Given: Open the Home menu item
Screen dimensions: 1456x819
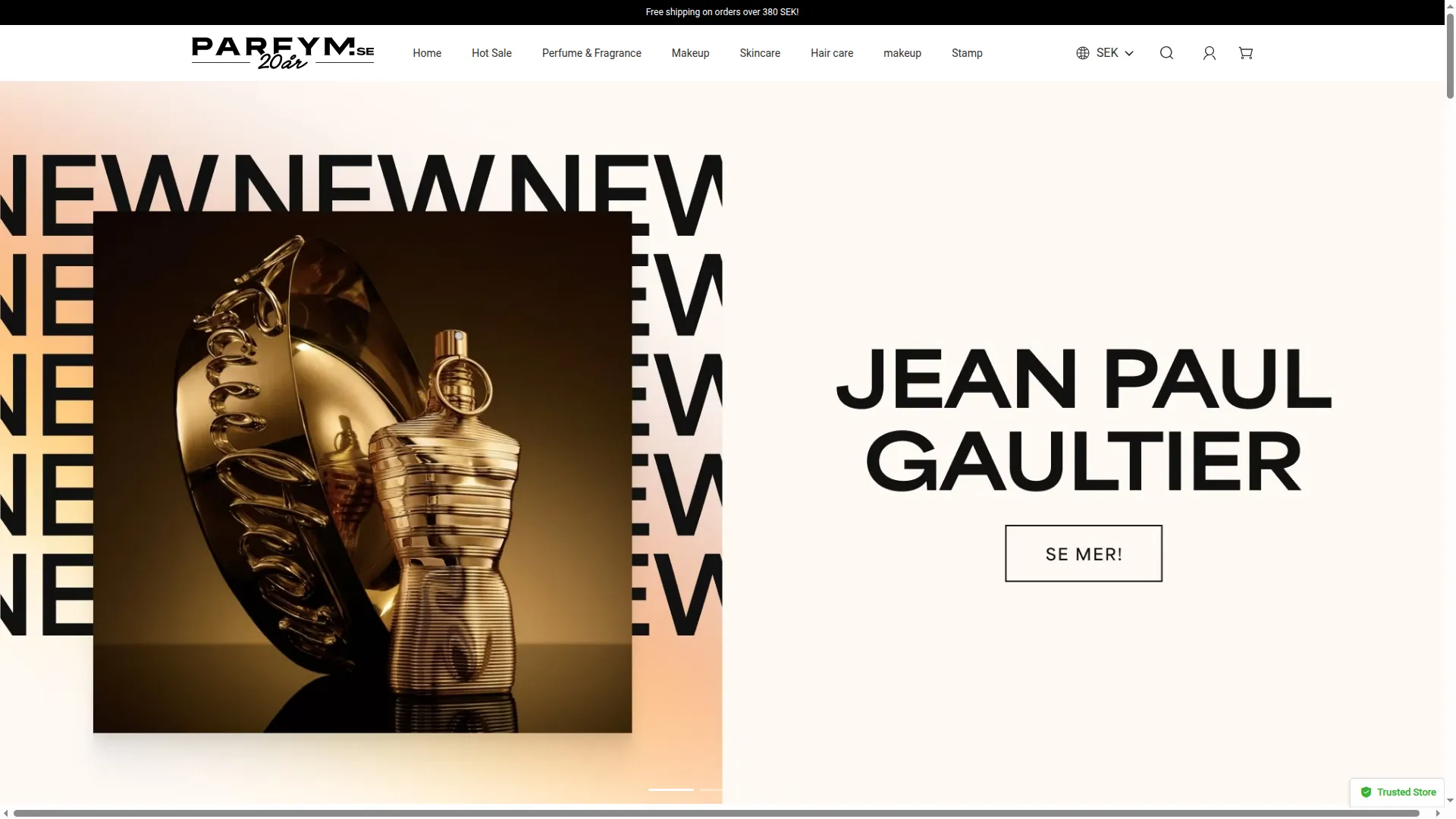Looking at the screenshot, I should click(x=427, y=53).
